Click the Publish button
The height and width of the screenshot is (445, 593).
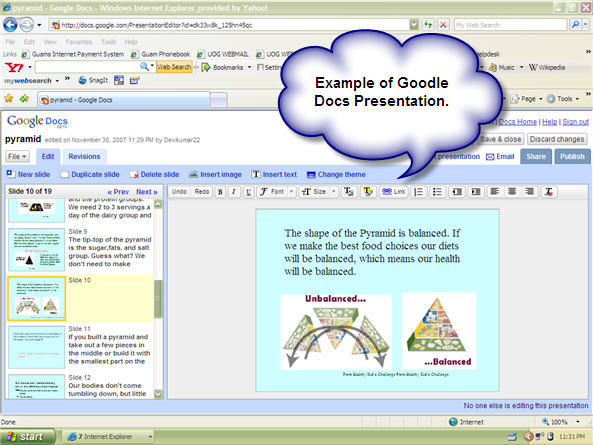[572, 157]
